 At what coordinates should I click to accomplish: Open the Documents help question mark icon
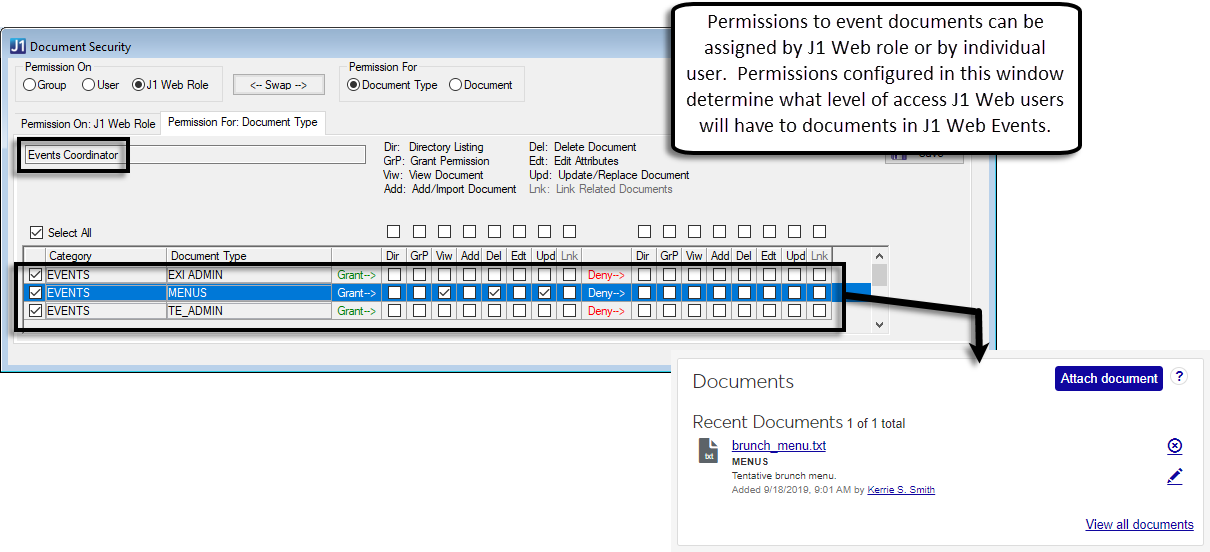1180,377
